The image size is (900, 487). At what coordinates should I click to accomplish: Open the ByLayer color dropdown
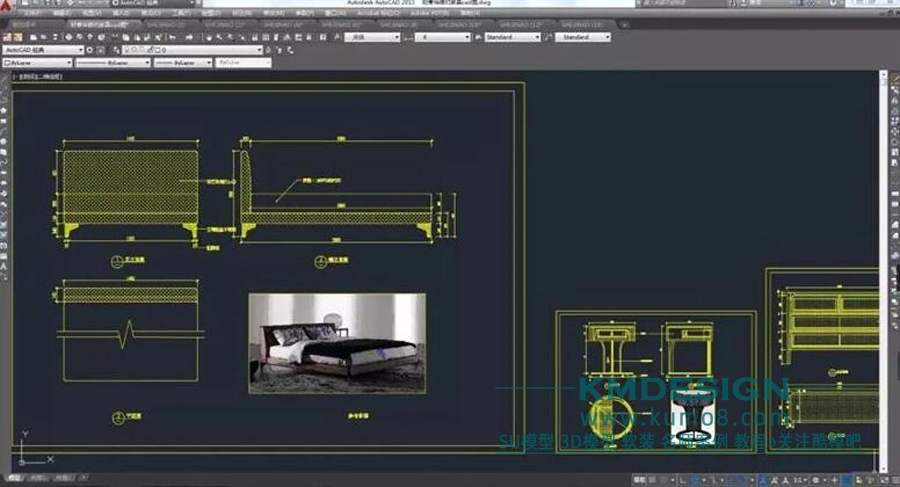pos(37,62)
